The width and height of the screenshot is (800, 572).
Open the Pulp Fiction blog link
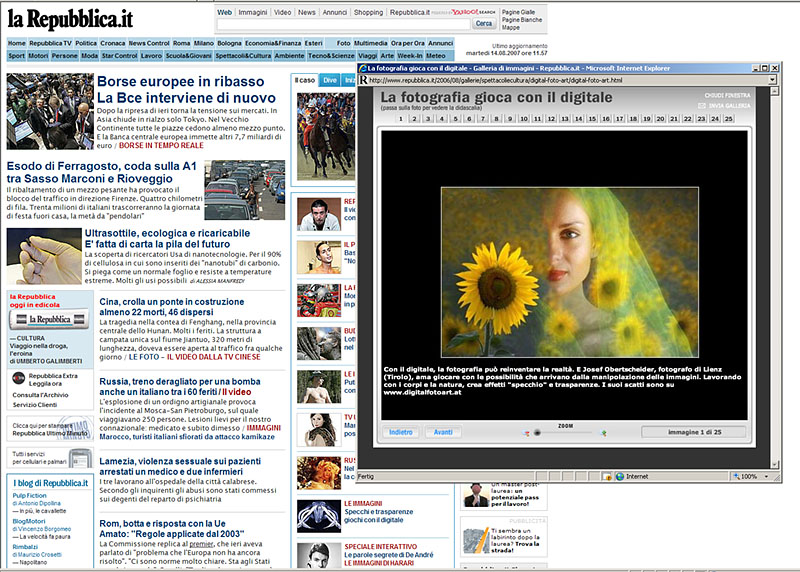pos(29,495)
